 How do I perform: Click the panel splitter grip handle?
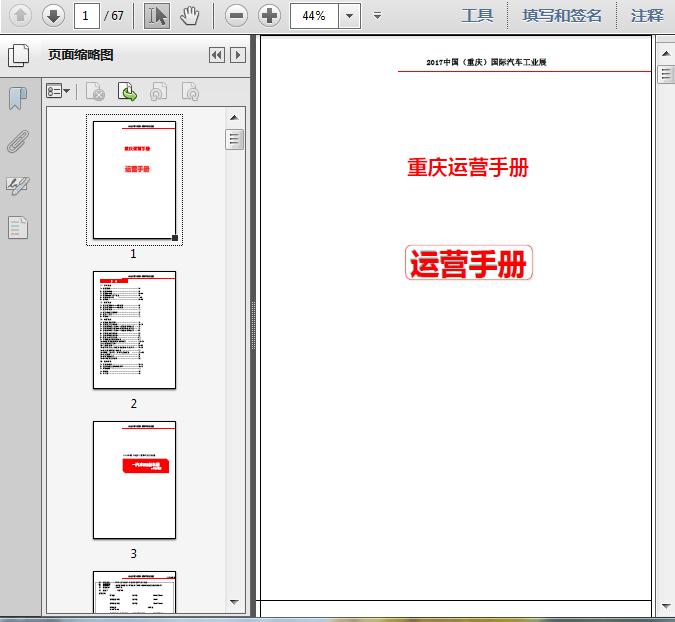click(253, 325)
